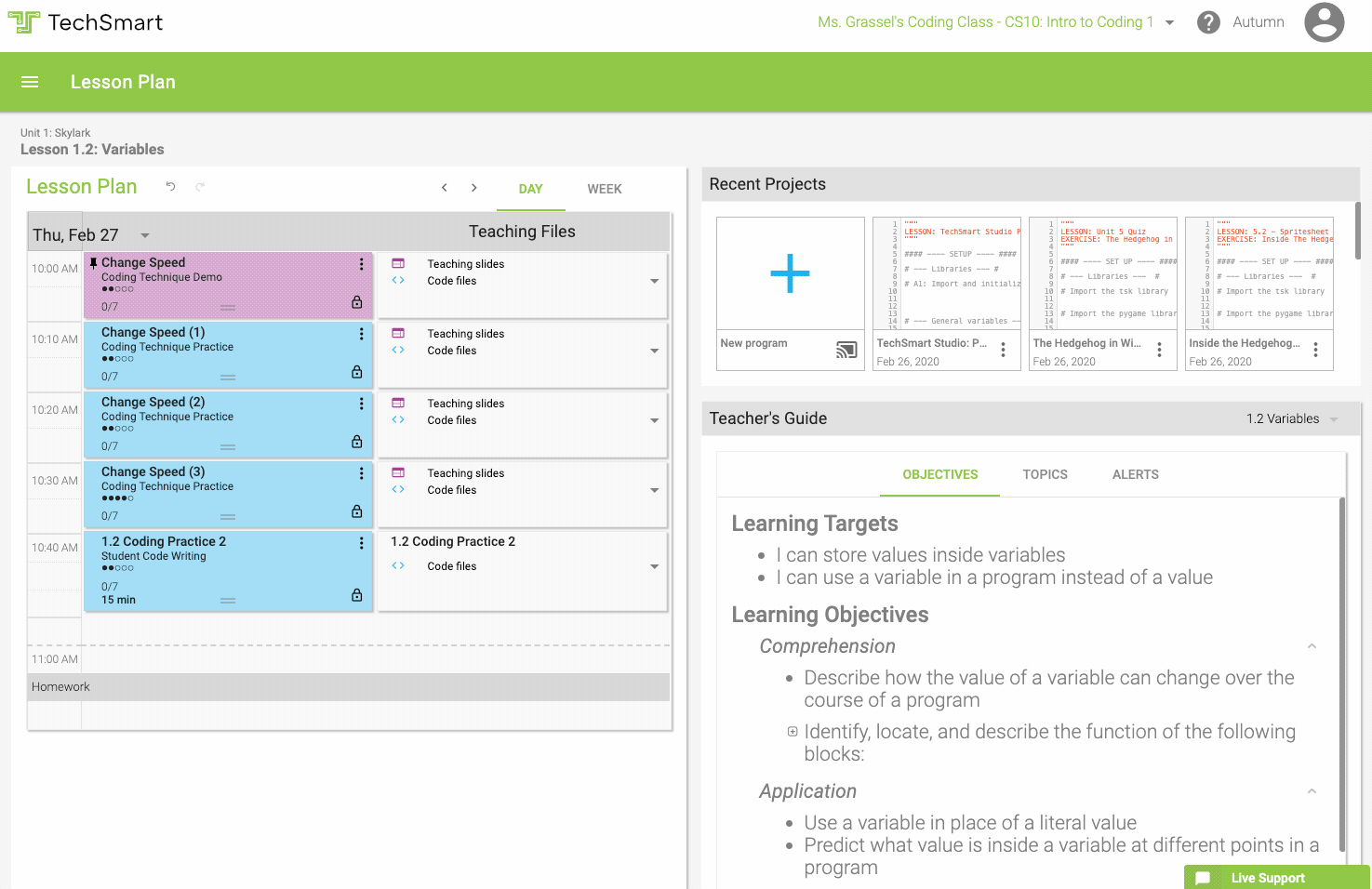
Task: Go to the next day arrow
Action: click(x=474, y=188)
